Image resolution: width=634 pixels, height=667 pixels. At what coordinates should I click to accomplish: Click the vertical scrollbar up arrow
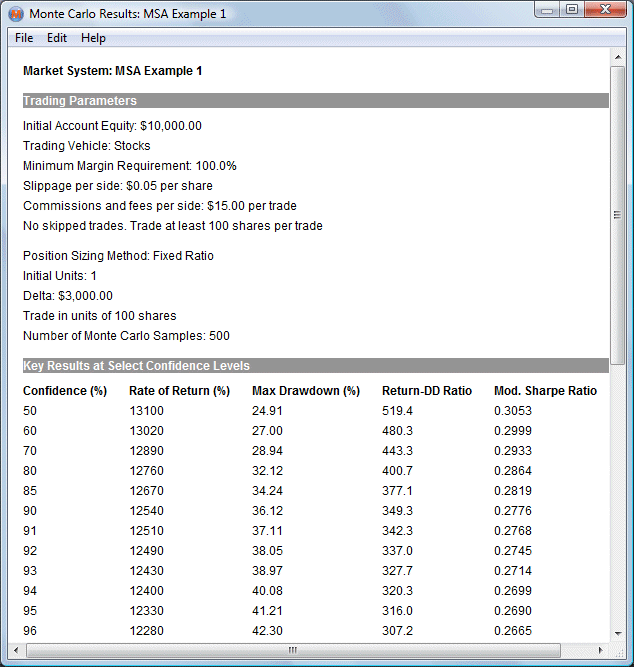618,57
